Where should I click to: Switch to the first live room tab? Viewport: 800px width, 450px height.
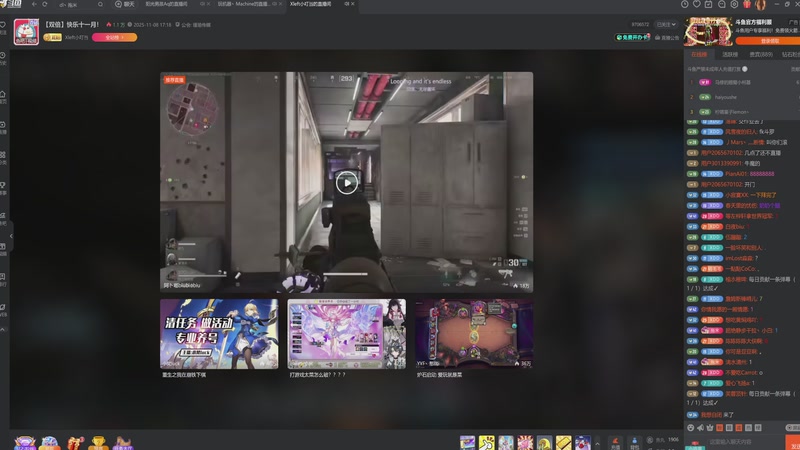click(x=167, y=4)
